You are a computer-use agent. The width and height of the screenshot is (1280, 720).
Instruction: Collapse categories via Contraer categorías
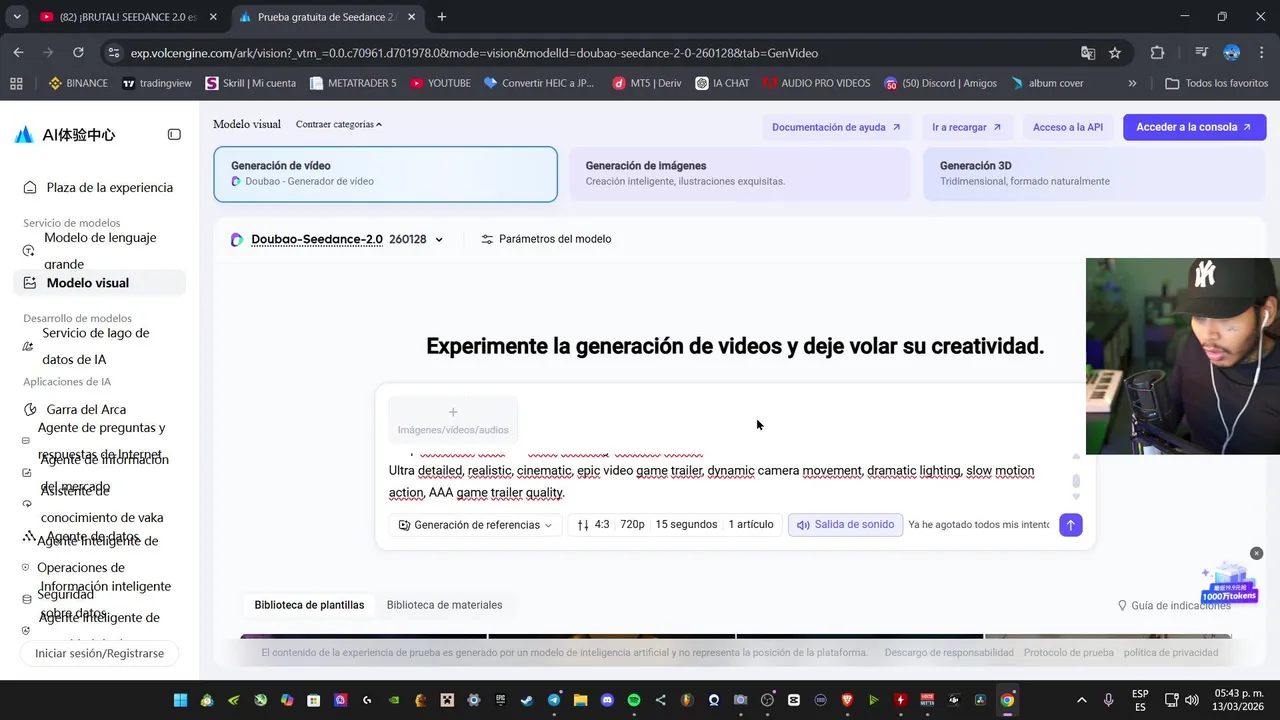(x=339, y=124)
